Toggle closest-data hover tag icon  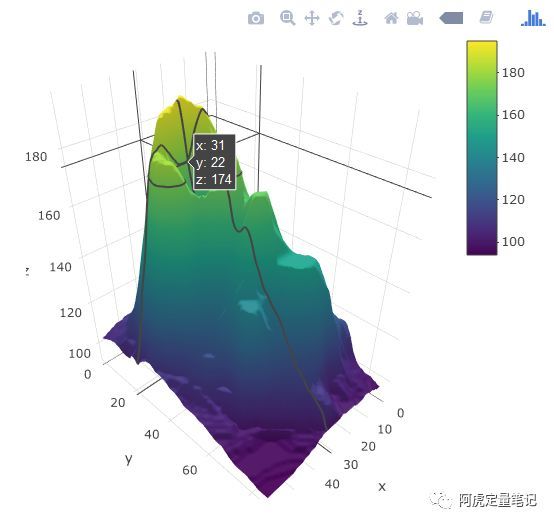point(451,18)
